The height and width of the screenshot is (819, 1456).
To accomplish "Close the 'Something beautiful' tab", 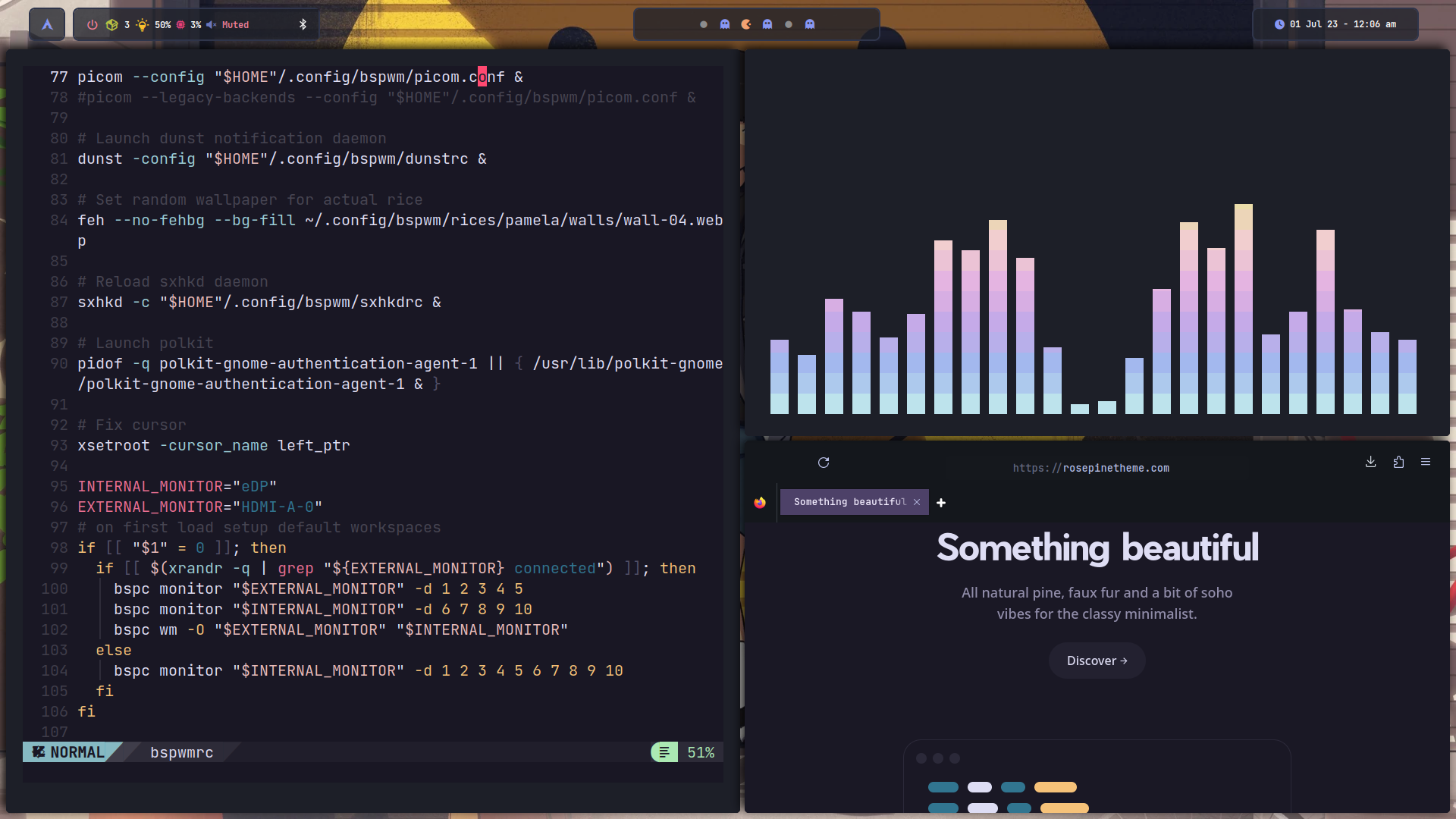I will point(917,502).
